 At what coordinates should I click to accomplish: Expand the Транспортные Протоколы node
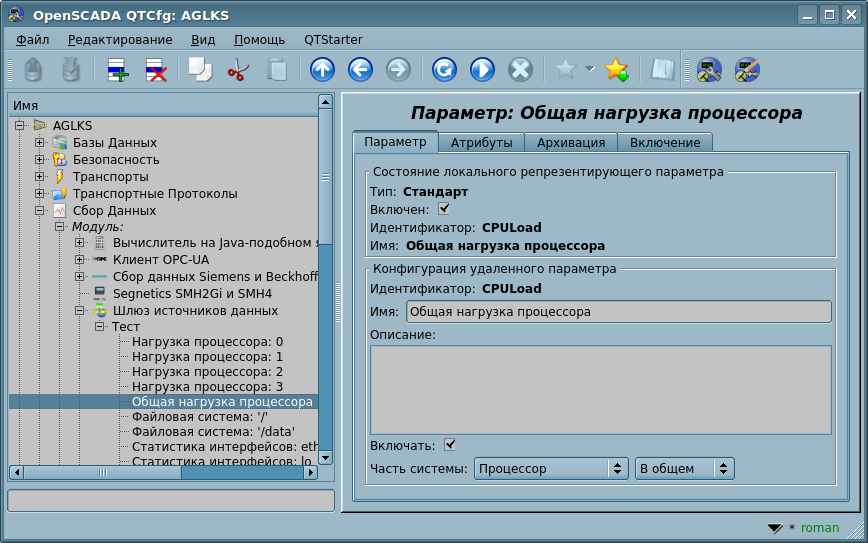39,194
